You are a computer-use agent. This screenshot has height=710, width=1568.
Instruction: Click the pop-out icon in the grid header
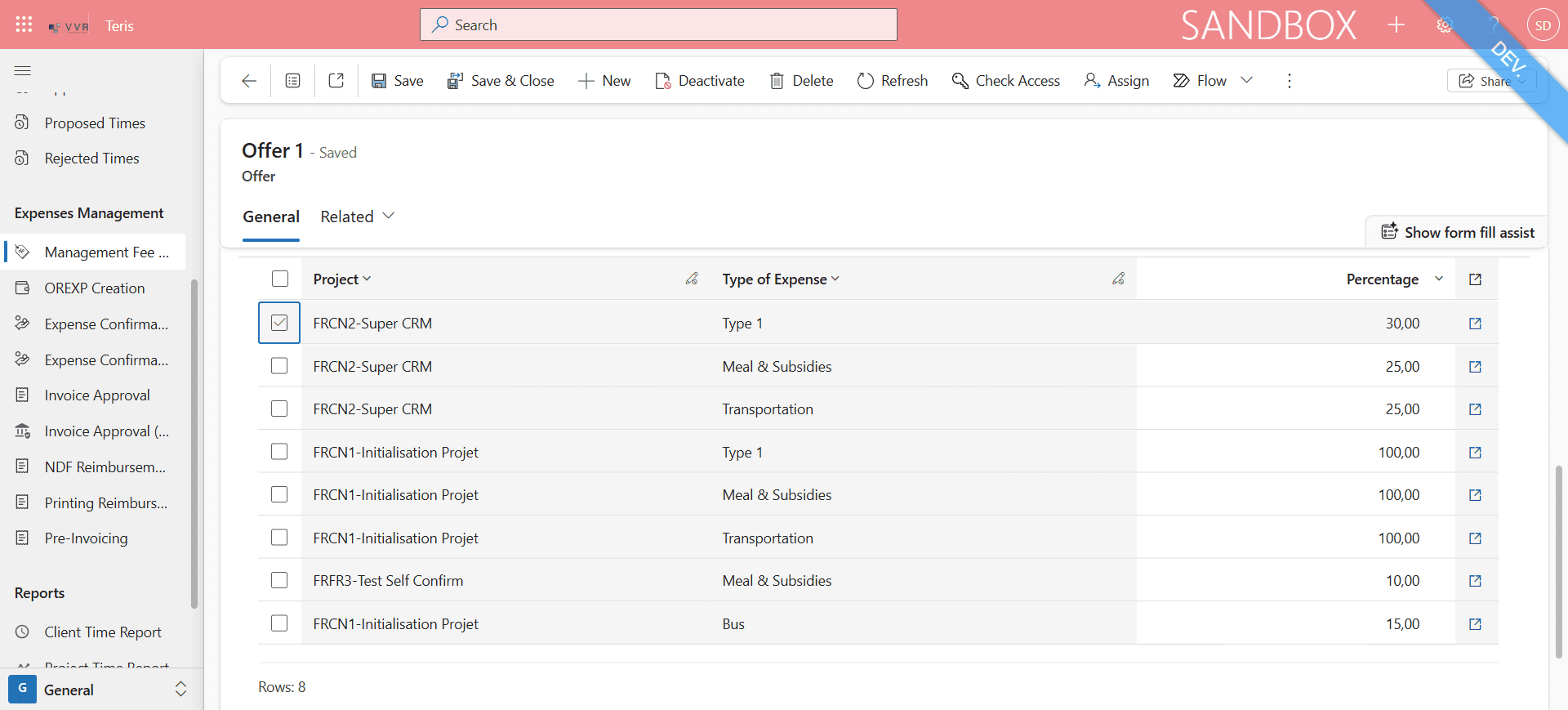tap(1475, 279)
